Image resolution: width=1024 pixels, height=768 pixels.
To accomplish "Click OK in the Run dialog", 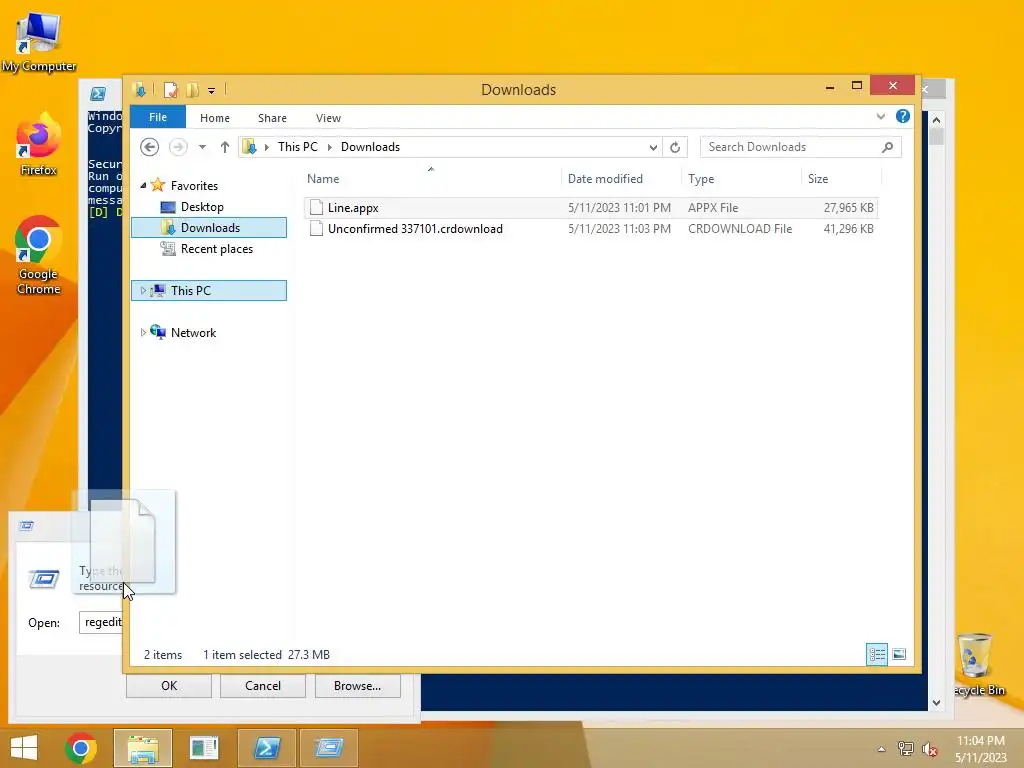I will 168,686.
